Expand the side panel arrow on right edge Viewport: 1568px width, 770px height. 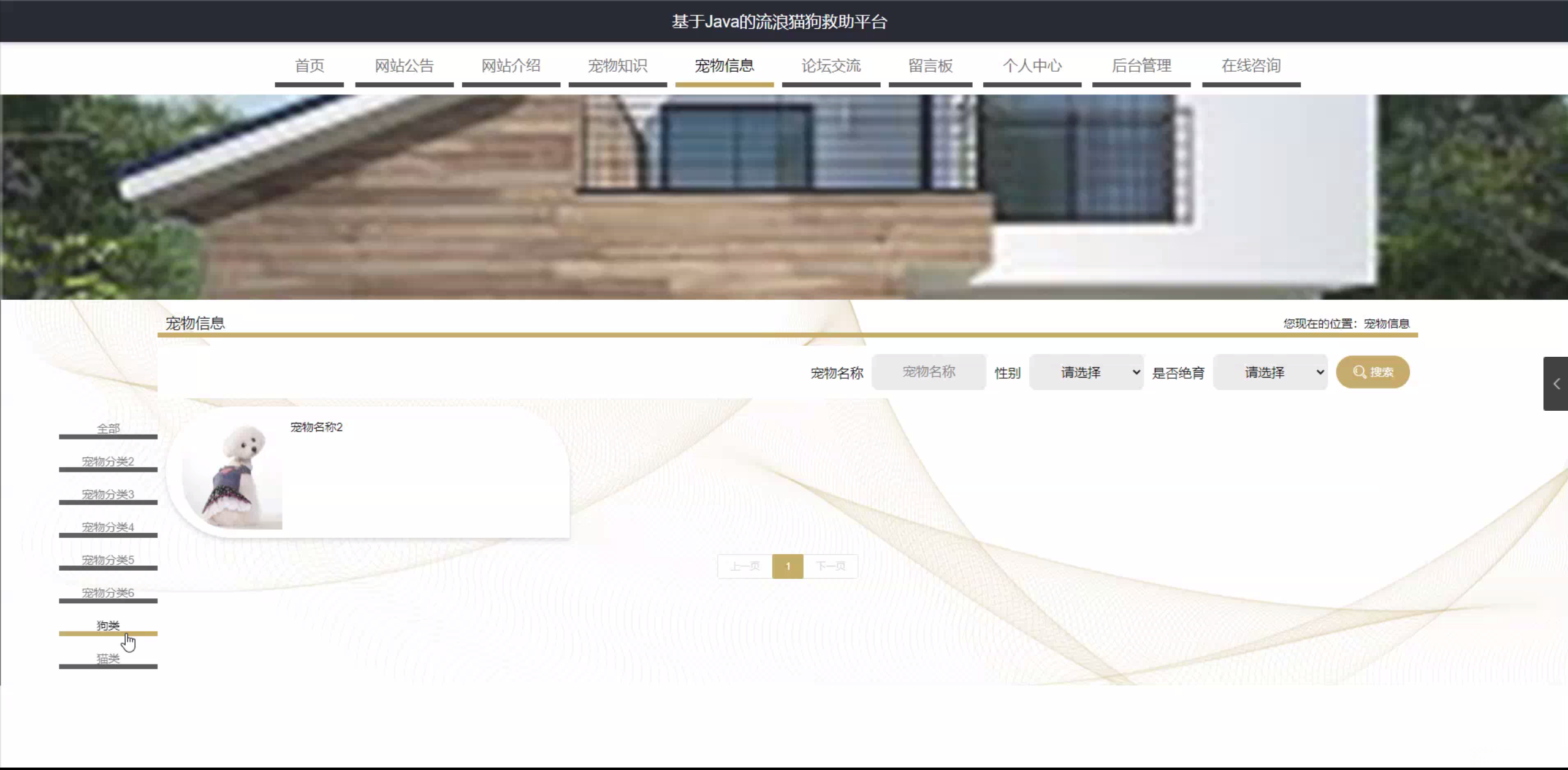coord(1556,384)
